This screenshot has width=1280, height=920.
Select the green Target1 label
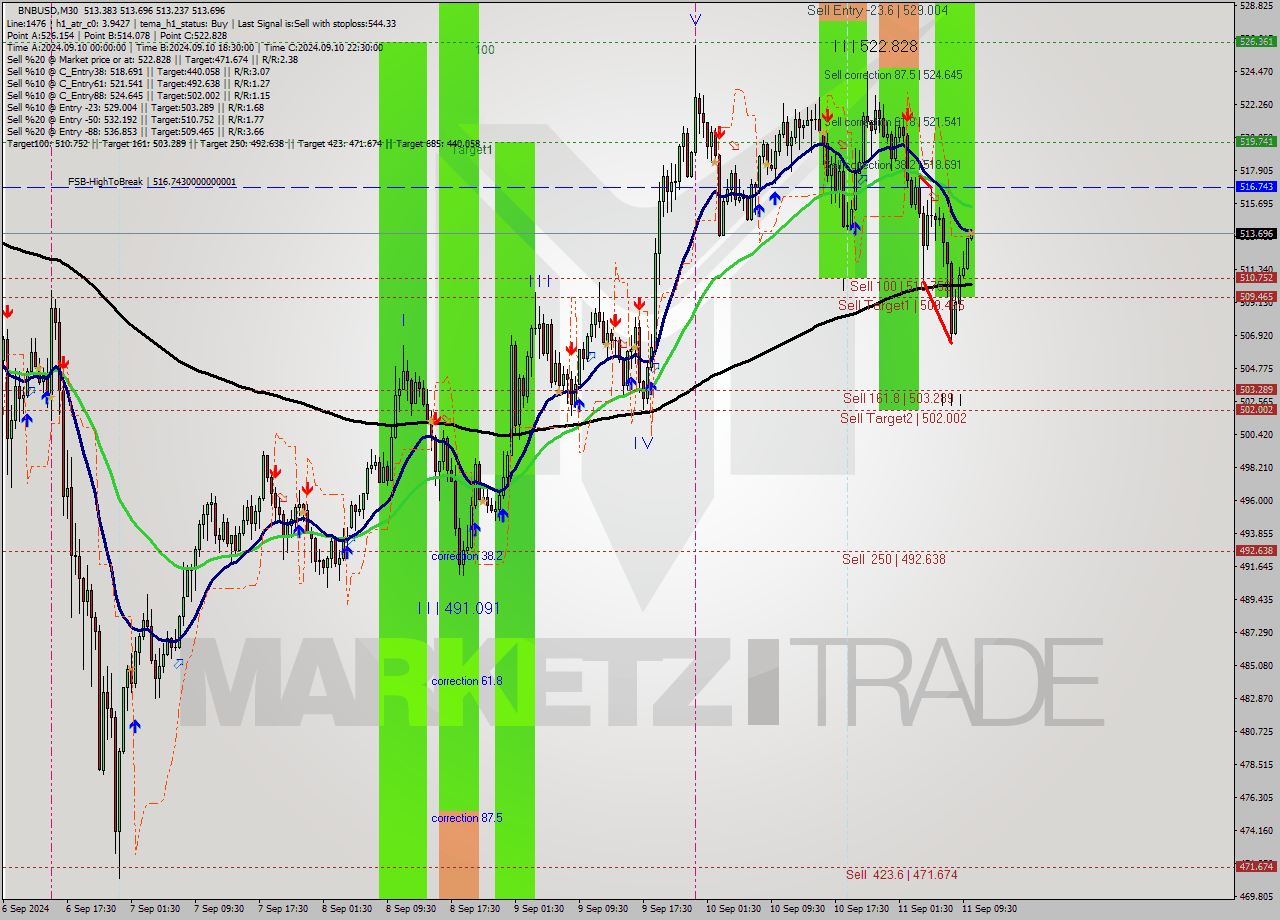[472, 149]
